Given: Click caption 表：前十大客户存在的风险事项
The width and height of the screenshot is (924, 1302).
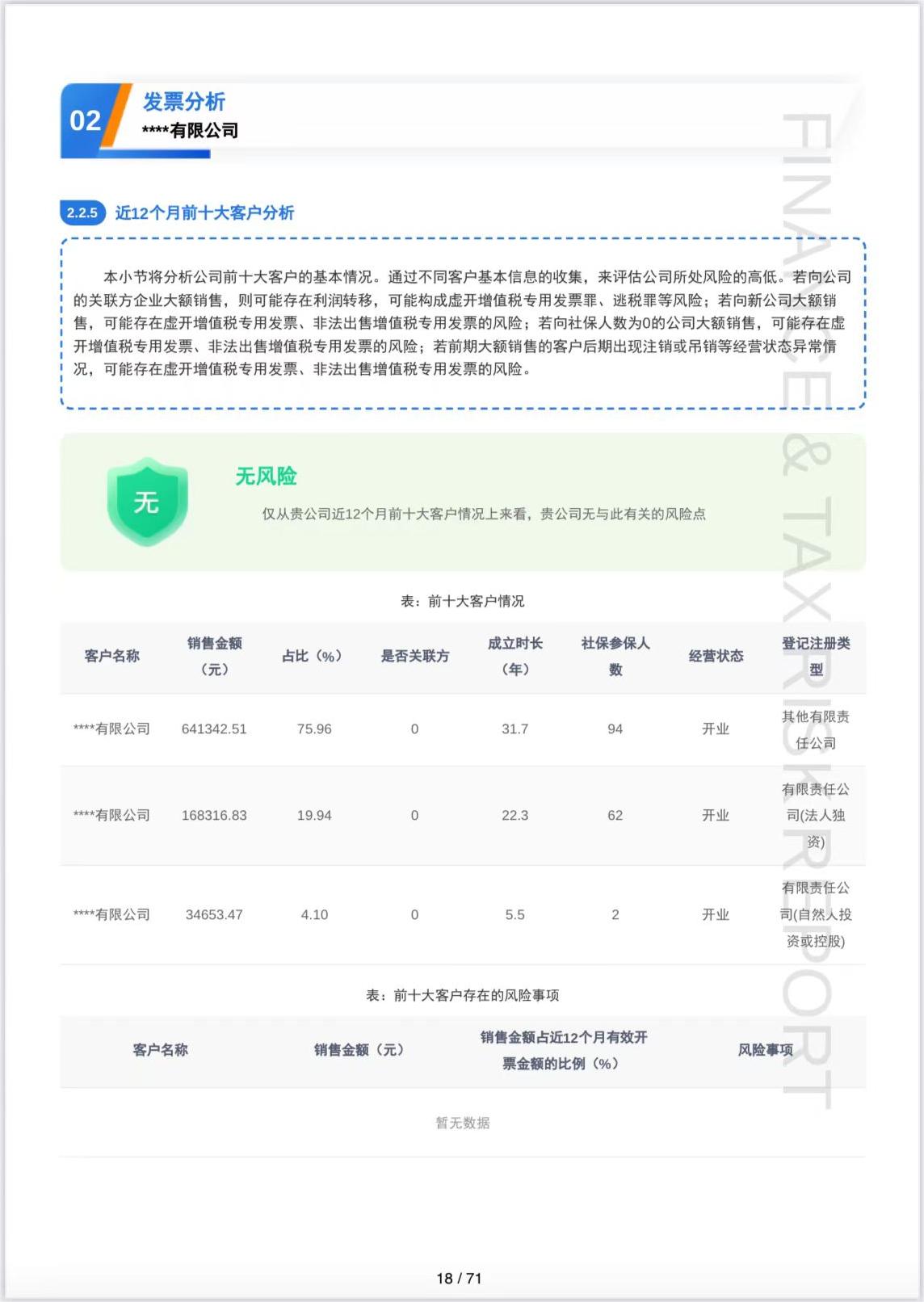Looking at the screenshot, I should click(462, 995).
